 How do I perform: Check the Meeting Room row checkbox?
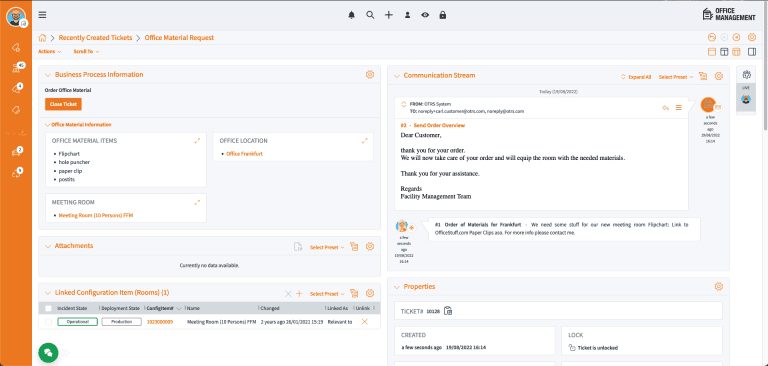pyautogui.click(x=48, y=322)
